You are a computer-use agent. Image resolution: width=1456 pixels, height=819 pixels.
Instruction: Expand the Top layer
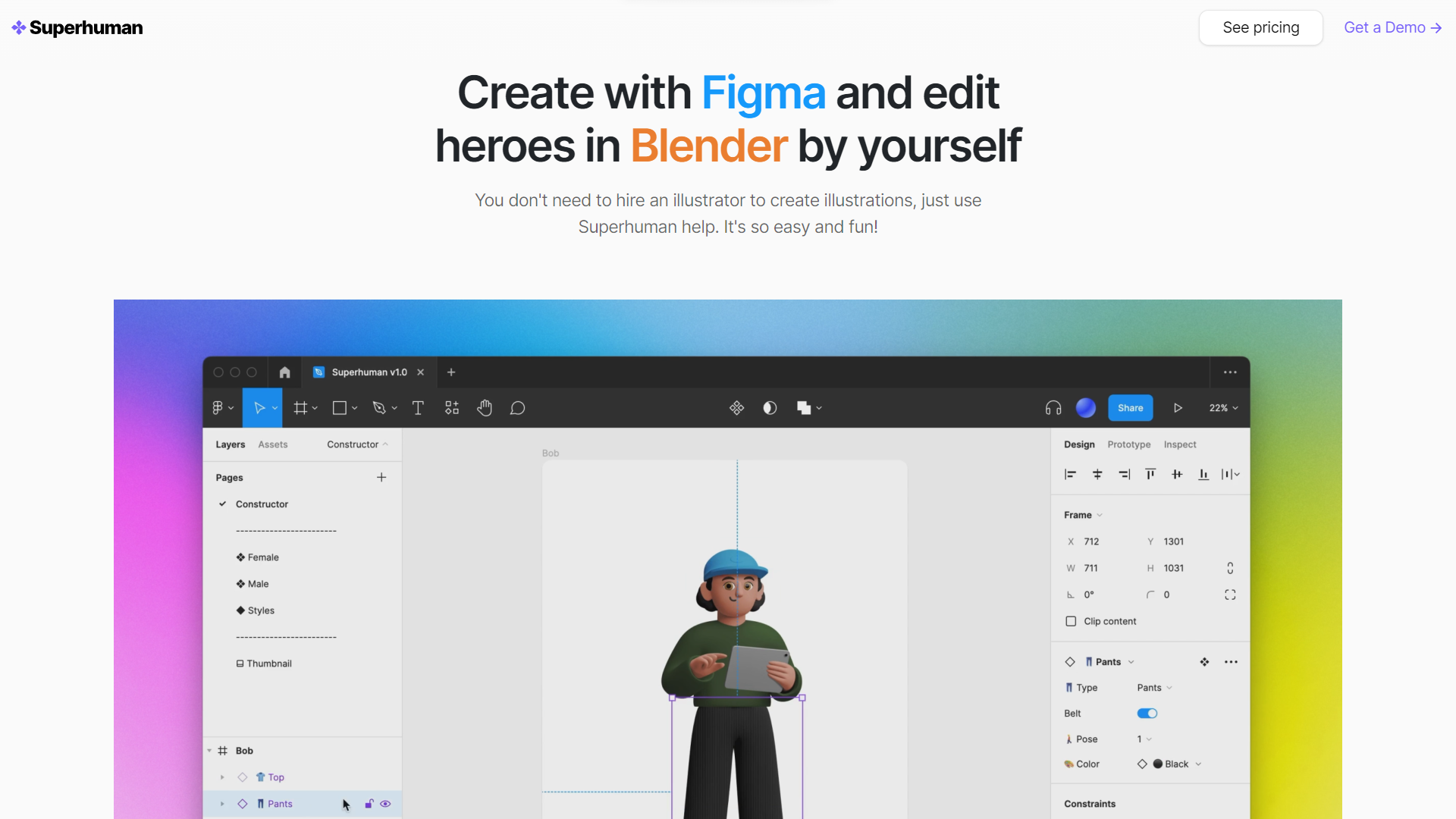click(222, 777)
